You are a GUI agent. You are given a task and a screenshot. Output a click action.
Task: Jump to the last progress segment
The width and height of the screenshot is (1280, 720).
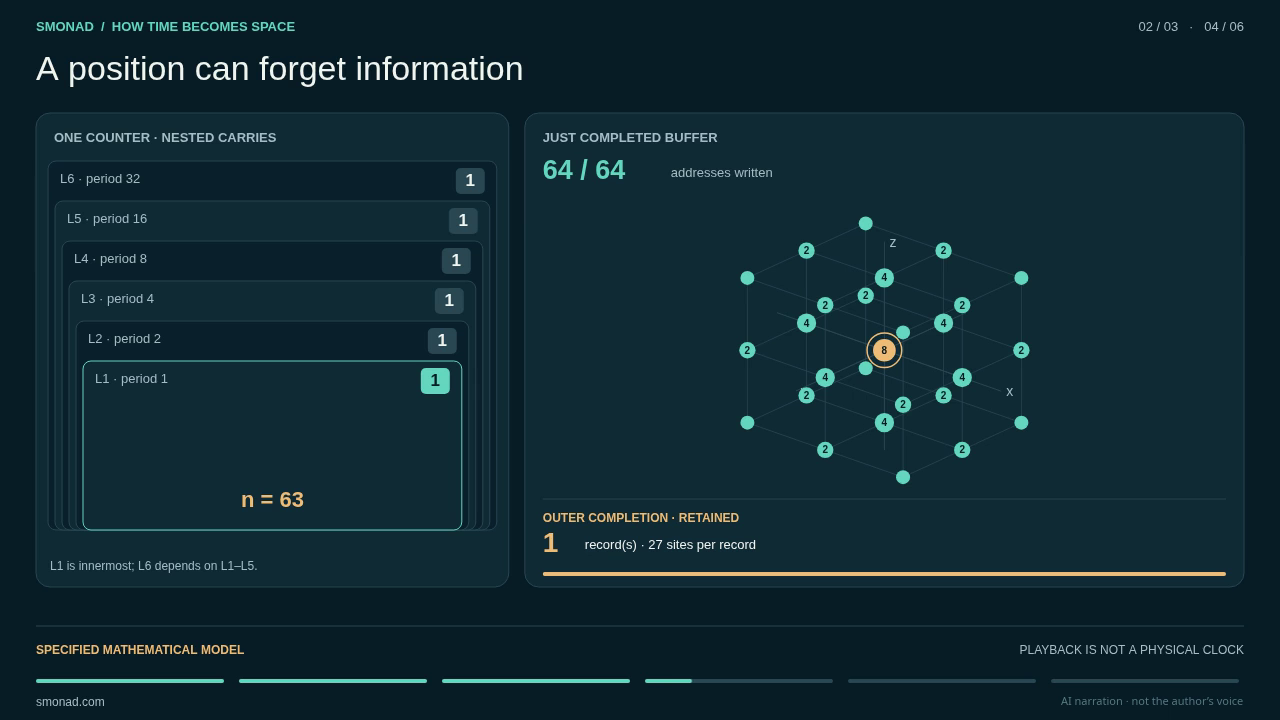tap(1145, 681)
